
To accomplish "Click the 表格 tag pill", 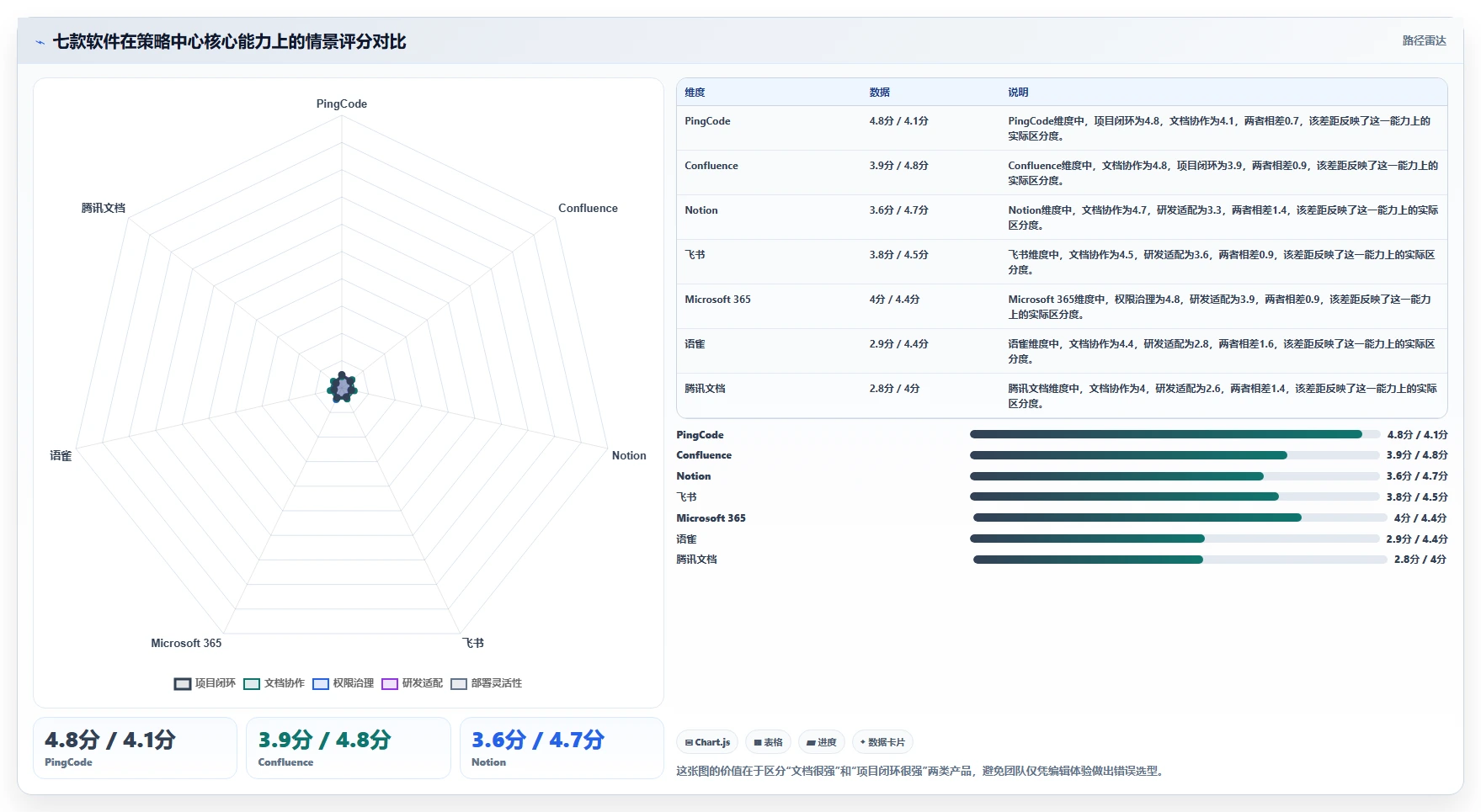I will coord(768,742).
